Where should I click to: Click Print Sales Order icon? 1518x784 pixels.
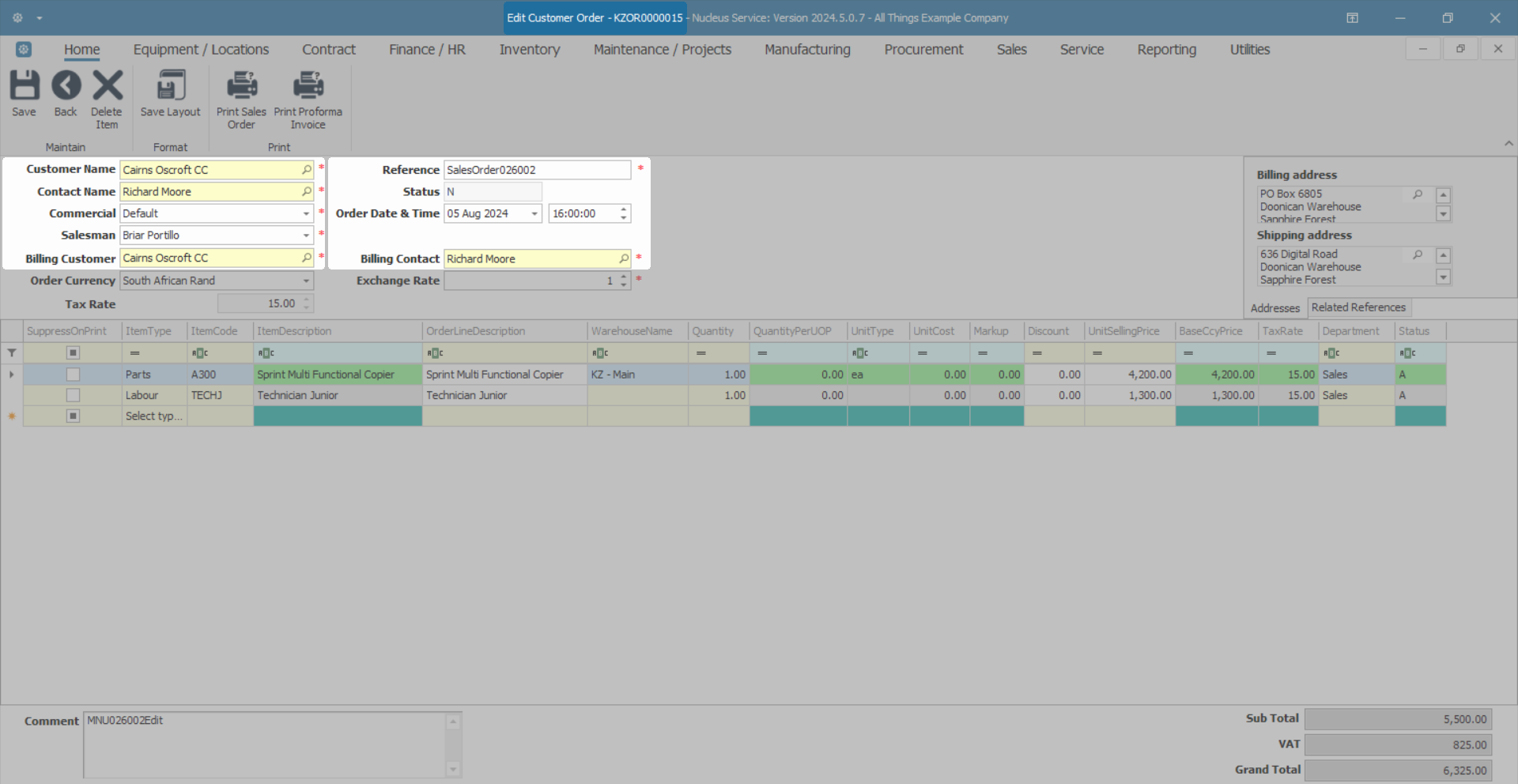242,85
